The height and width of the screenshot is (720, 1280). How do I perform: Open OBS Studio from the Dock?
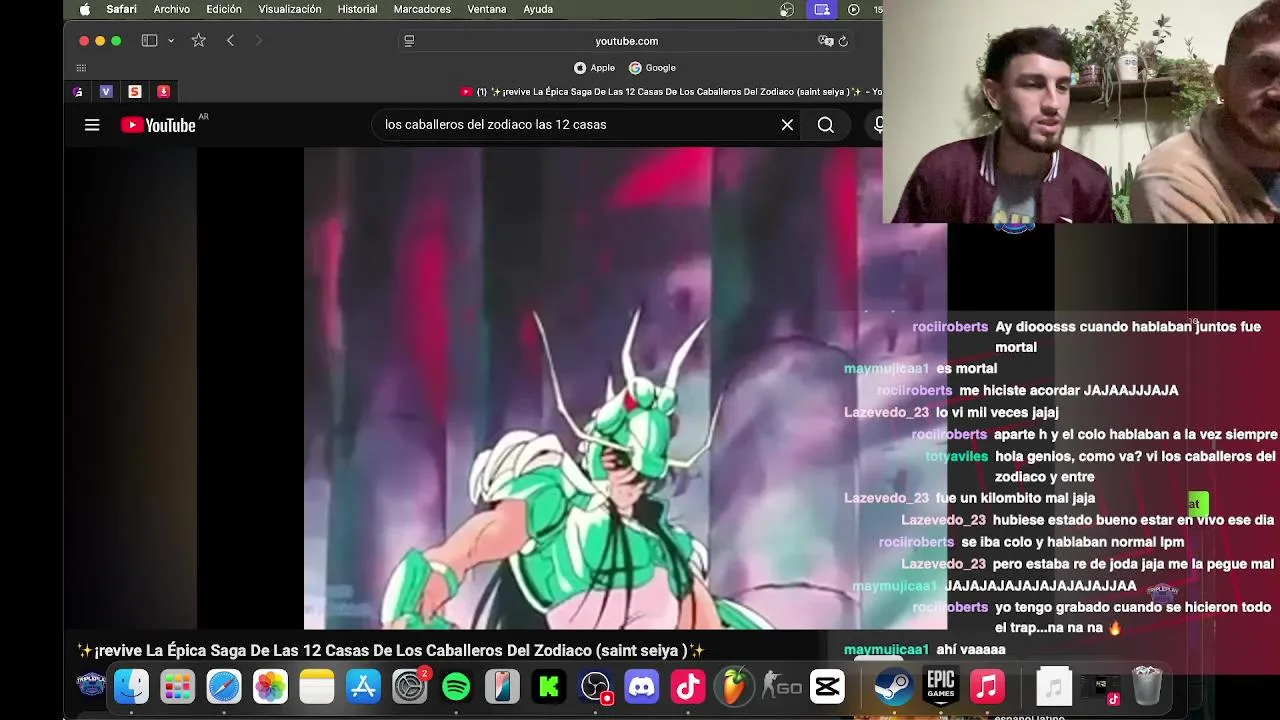click(595, 686)
